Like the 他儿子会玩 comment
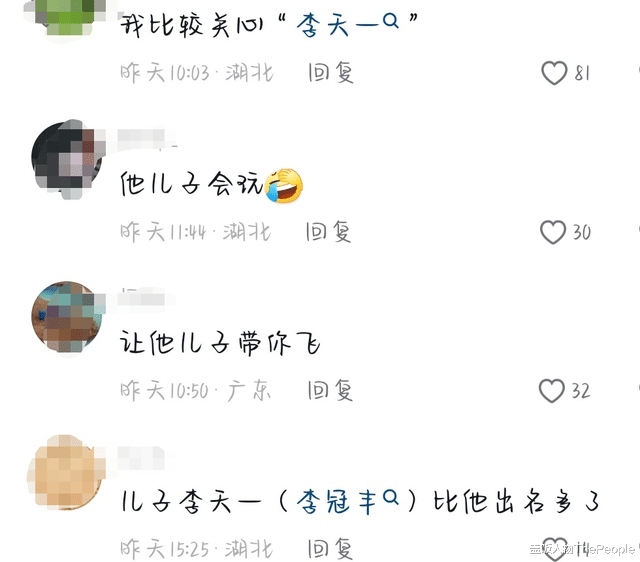This screenshot has height=562, width=640. click(553, 232)
